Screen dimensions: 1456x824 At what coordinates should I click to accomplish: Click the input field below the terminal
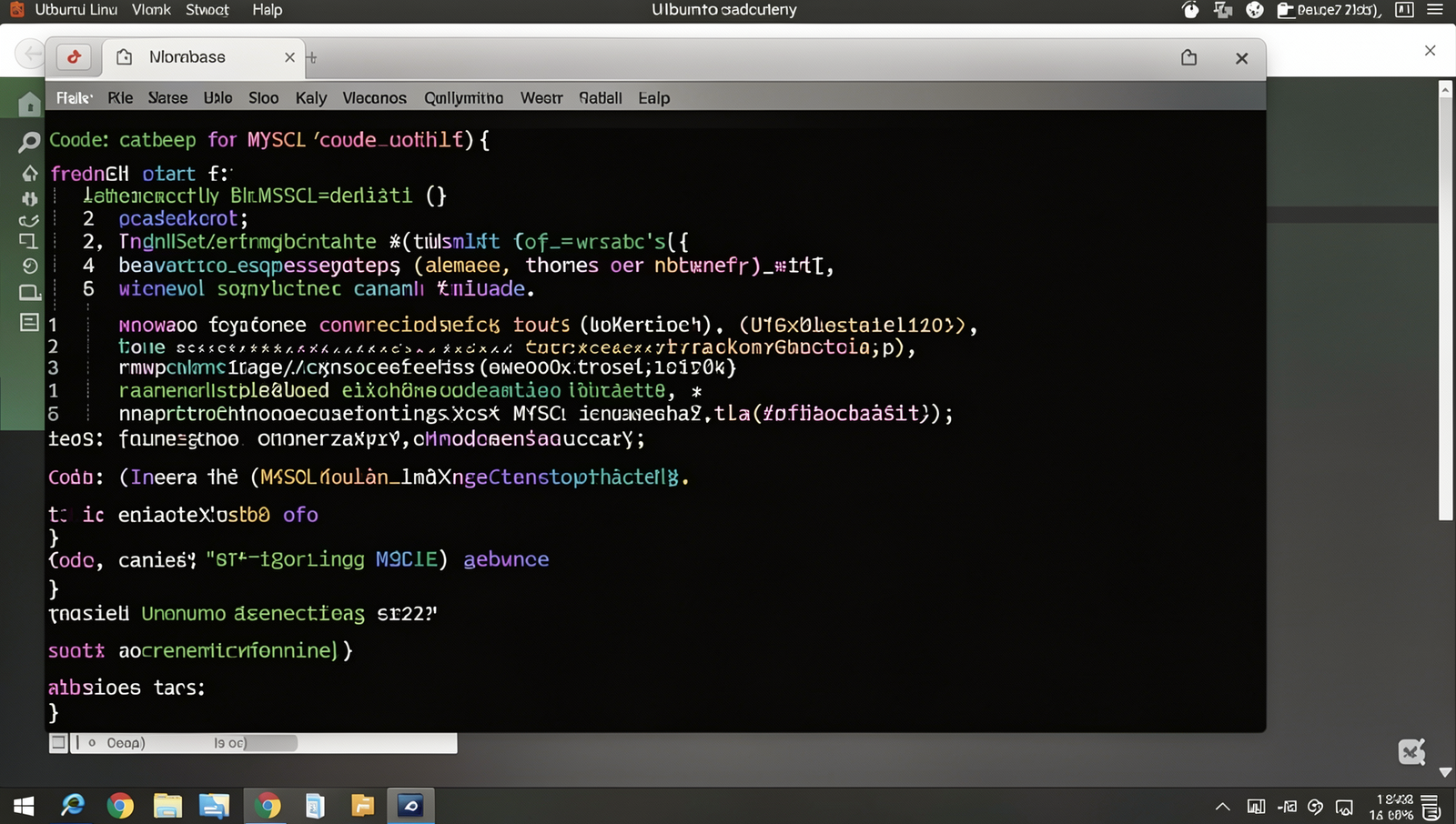click(x=266, y=743)
